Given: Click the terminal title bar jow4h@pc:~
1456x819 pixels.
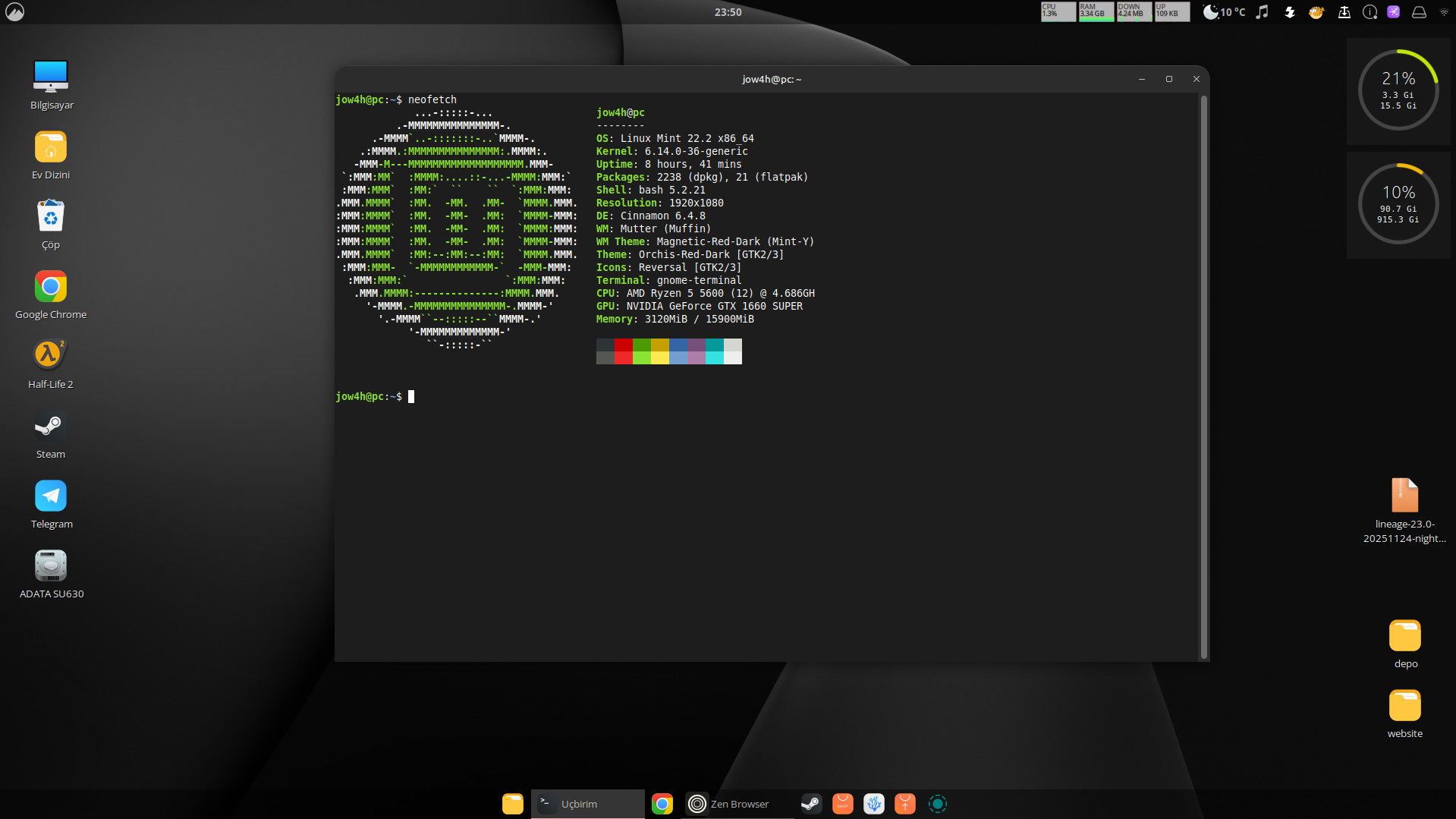Looking at the screenshot, I should pos(772,79).
